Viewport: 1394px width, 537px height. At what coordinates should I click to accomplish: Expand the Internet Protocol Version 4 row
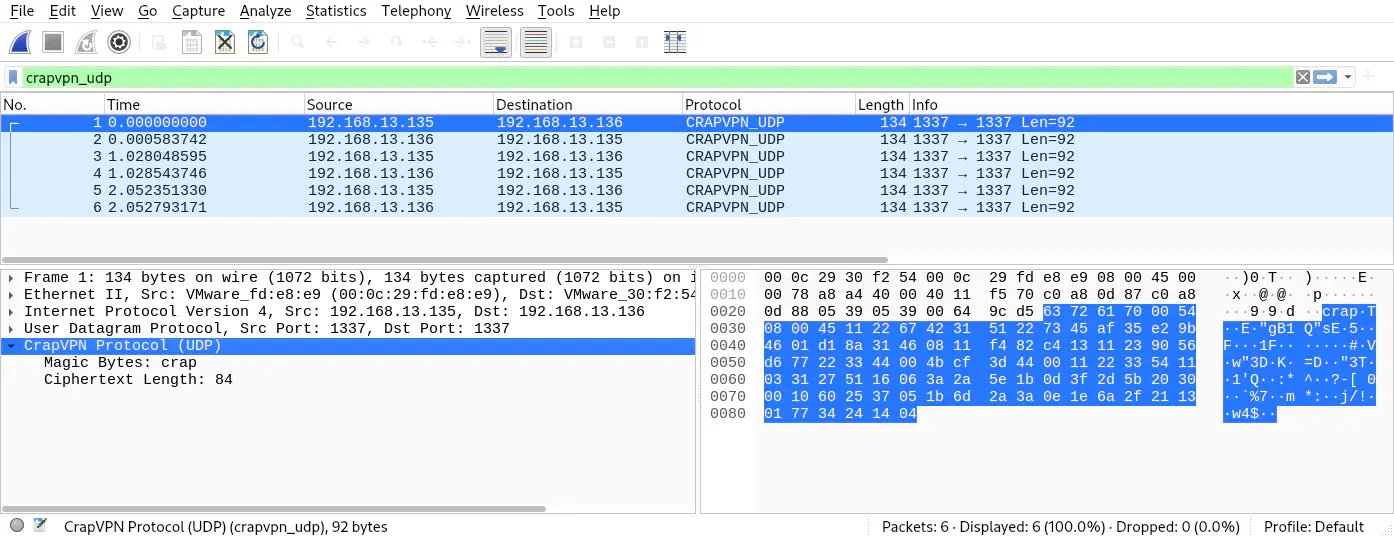click(10, 312)
